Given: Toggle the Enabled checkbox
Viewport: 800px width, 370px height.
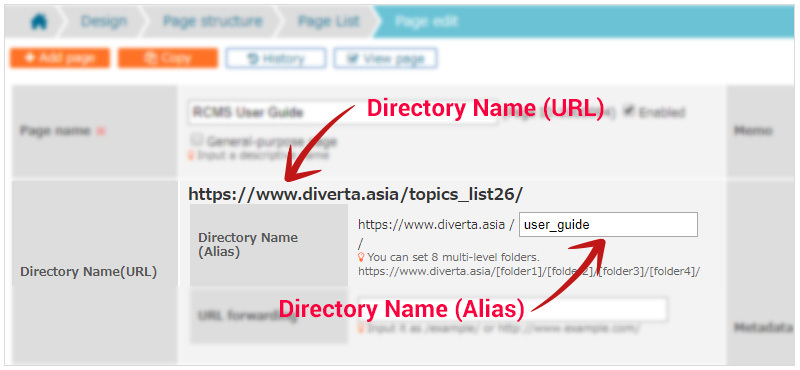Looking at the screenshot, I should (x=630, y=110).
